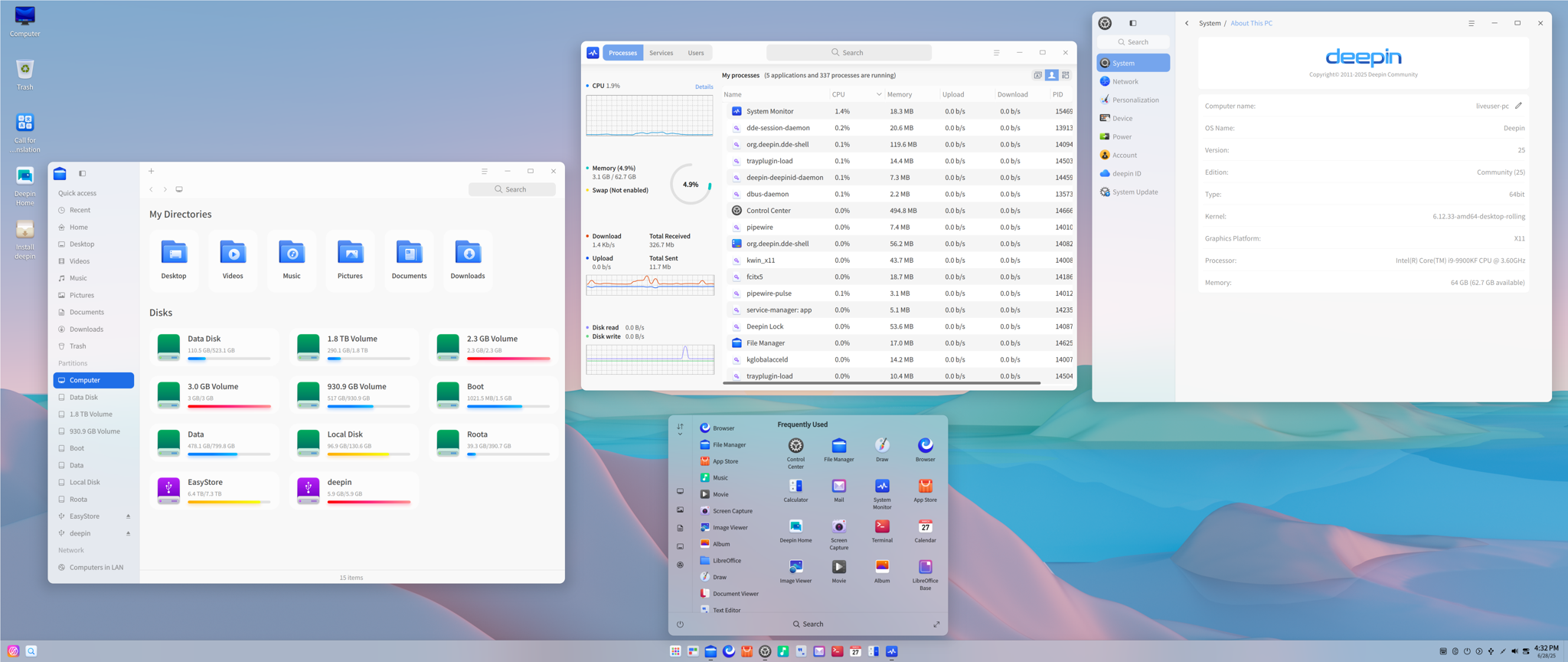Click the launcher Search field
Screen dimensions: 1568x662
point(808,624)
